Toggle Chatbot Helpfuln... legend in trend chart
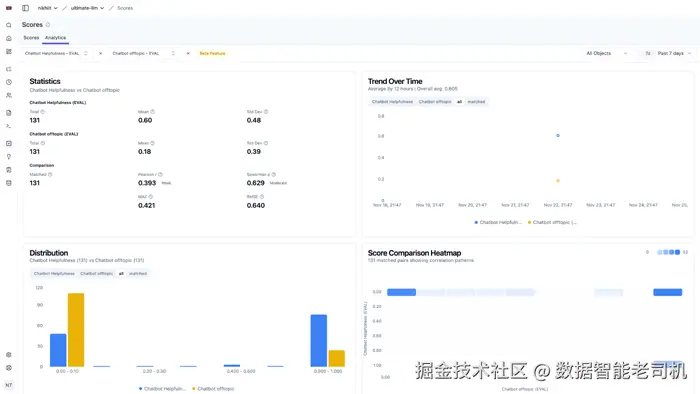The image size is (700, 394). point(498,222)
